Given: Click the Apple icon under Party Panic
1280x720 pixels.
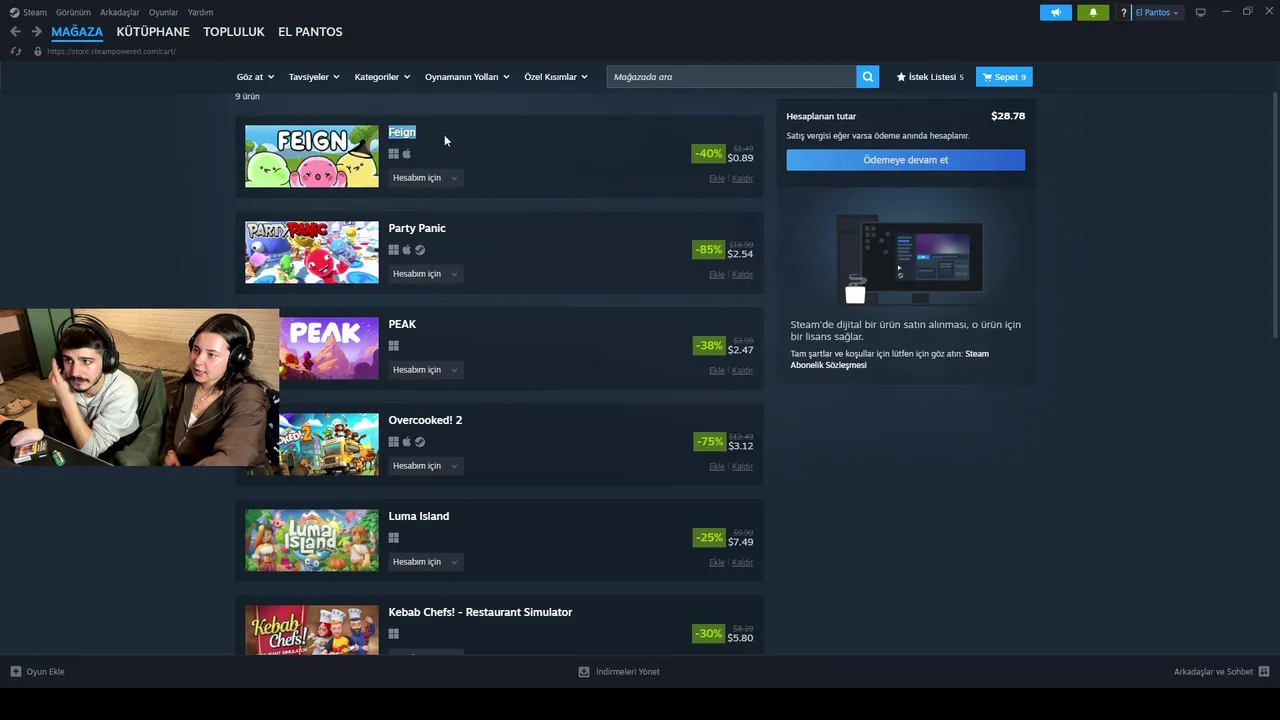Looking at the screenshot, I should point(407,250).
